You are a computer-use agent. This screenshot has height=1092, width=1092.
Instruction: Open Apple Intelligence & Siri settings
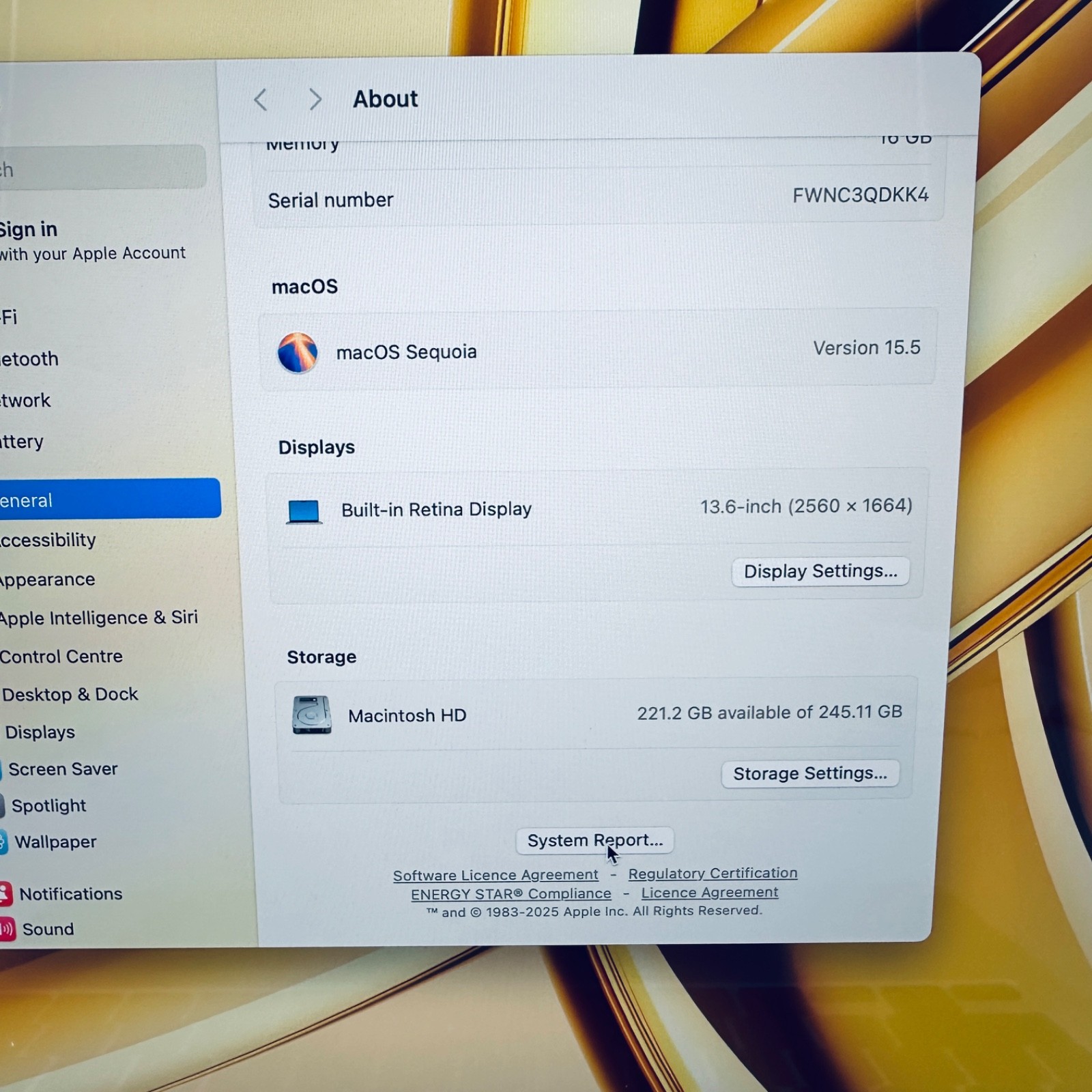99,618
